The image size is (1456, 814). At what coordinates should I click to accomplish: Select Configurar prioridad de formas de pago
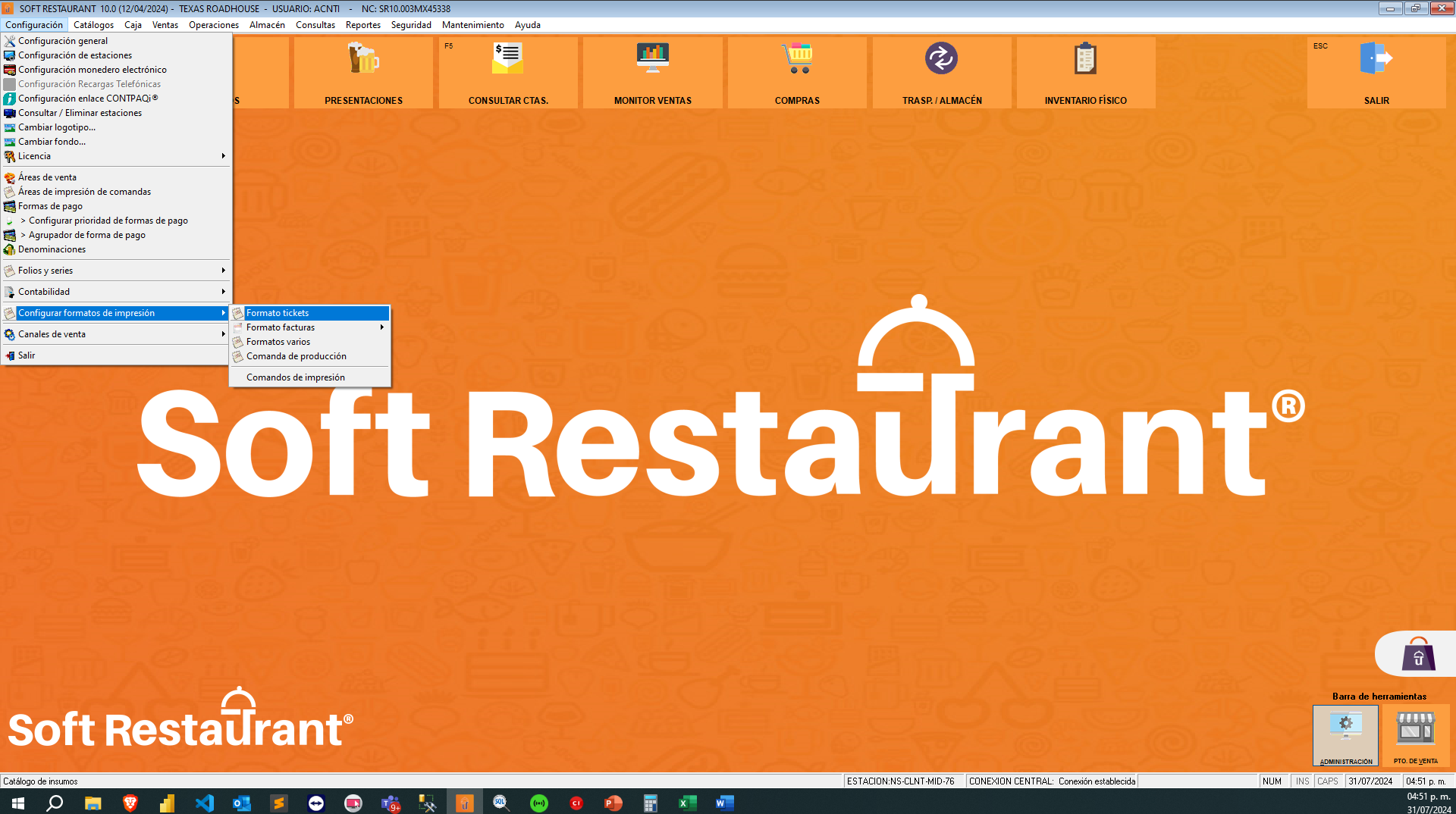[115, 221]
